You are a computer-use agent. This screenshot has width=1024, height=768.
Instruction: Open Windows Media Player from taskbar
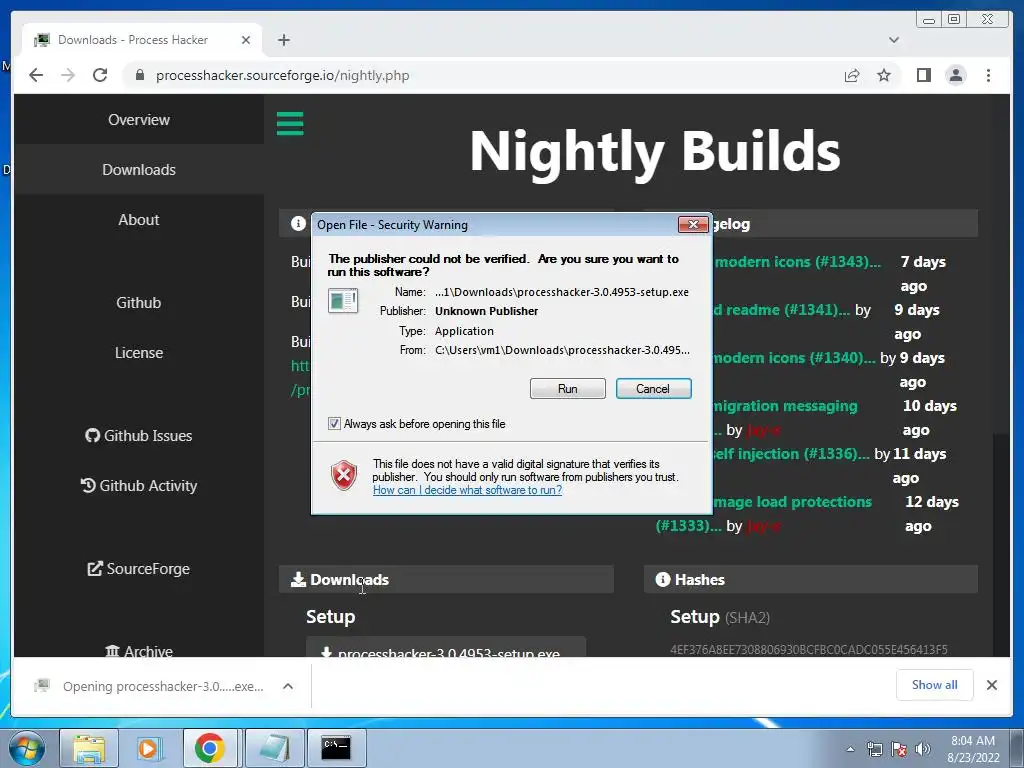point(148,748)
